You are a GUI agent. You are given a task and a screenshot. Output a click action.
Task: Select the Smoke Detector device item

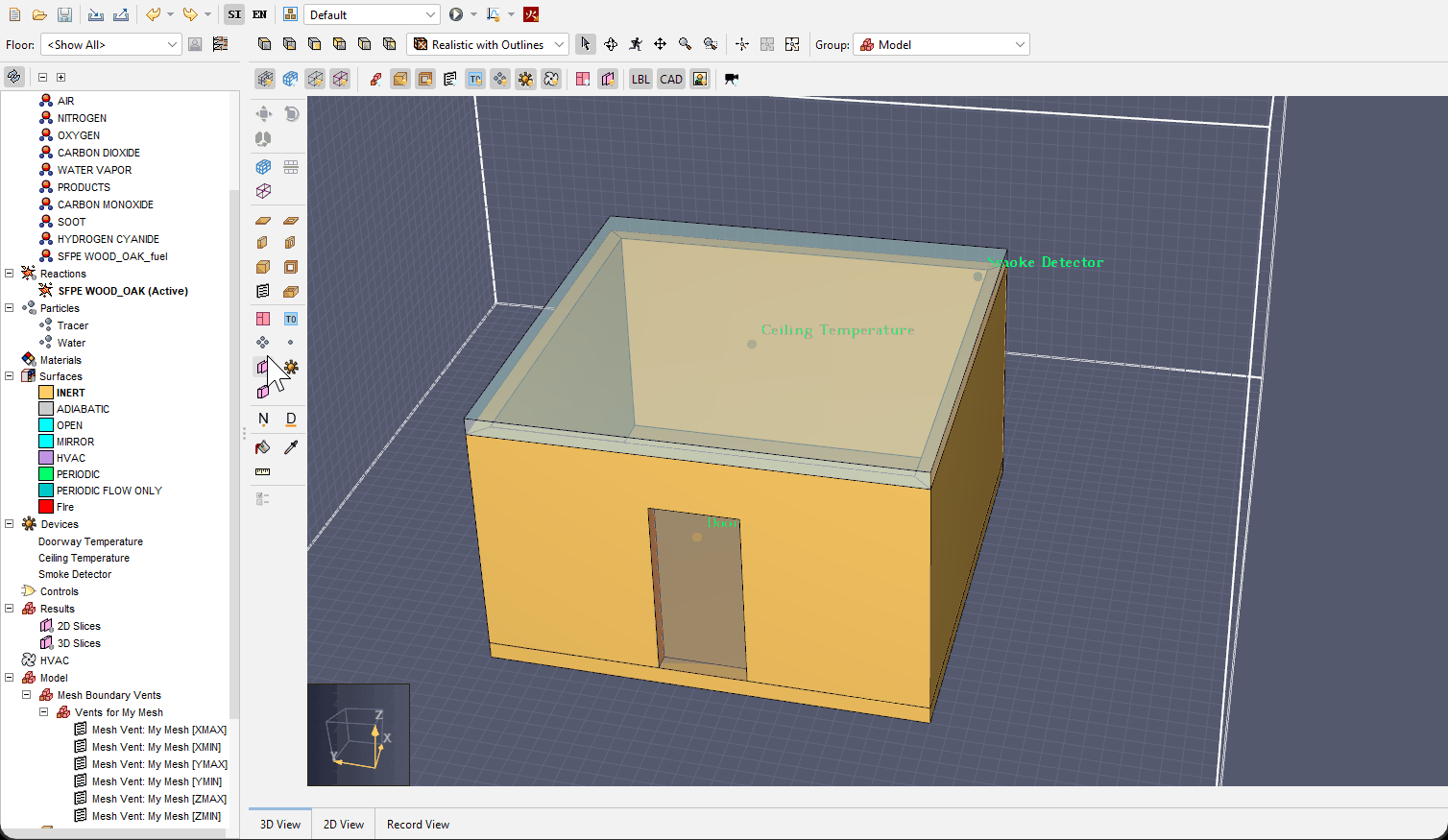click(x=75, y=574)
